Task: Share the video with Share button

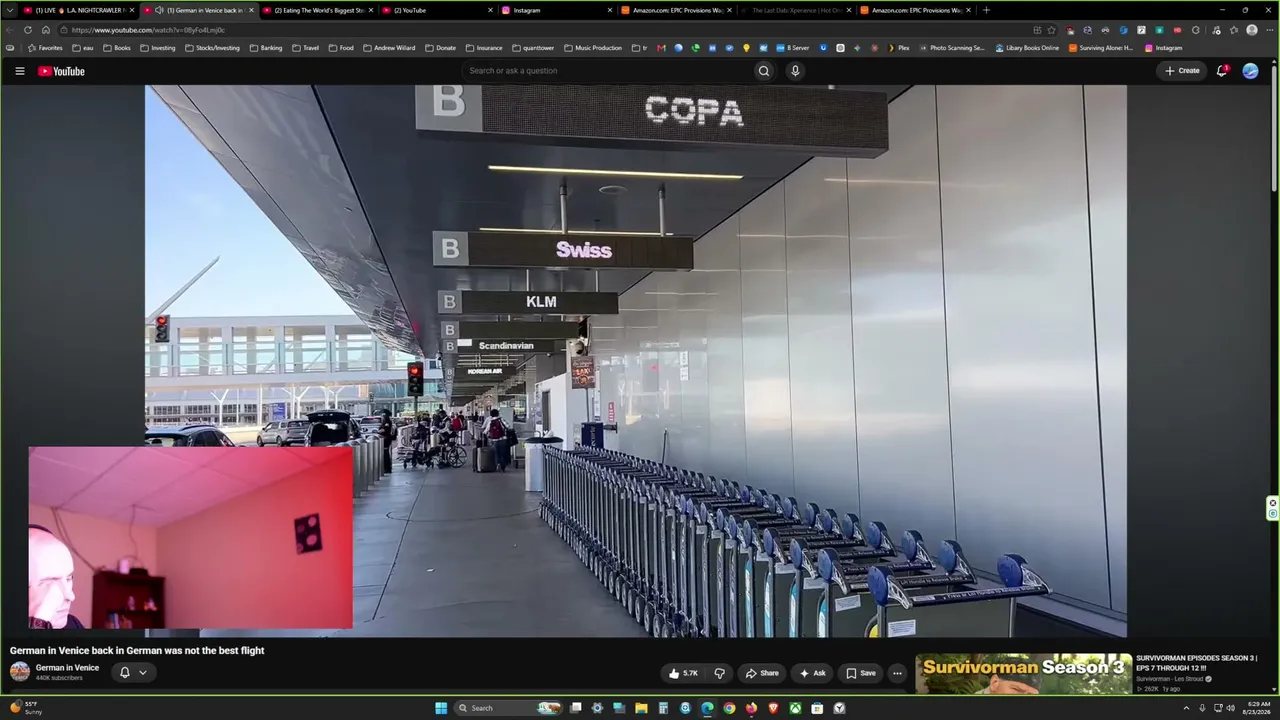Action: pyautogui.click(x=762, y=673)
